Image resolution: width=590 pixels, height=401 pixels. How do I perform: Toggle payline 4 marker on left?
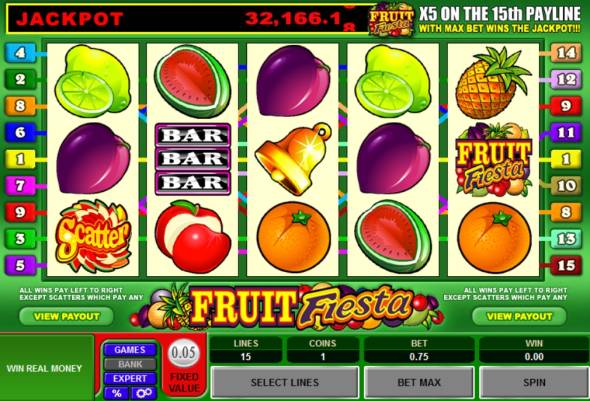(20, 53)
